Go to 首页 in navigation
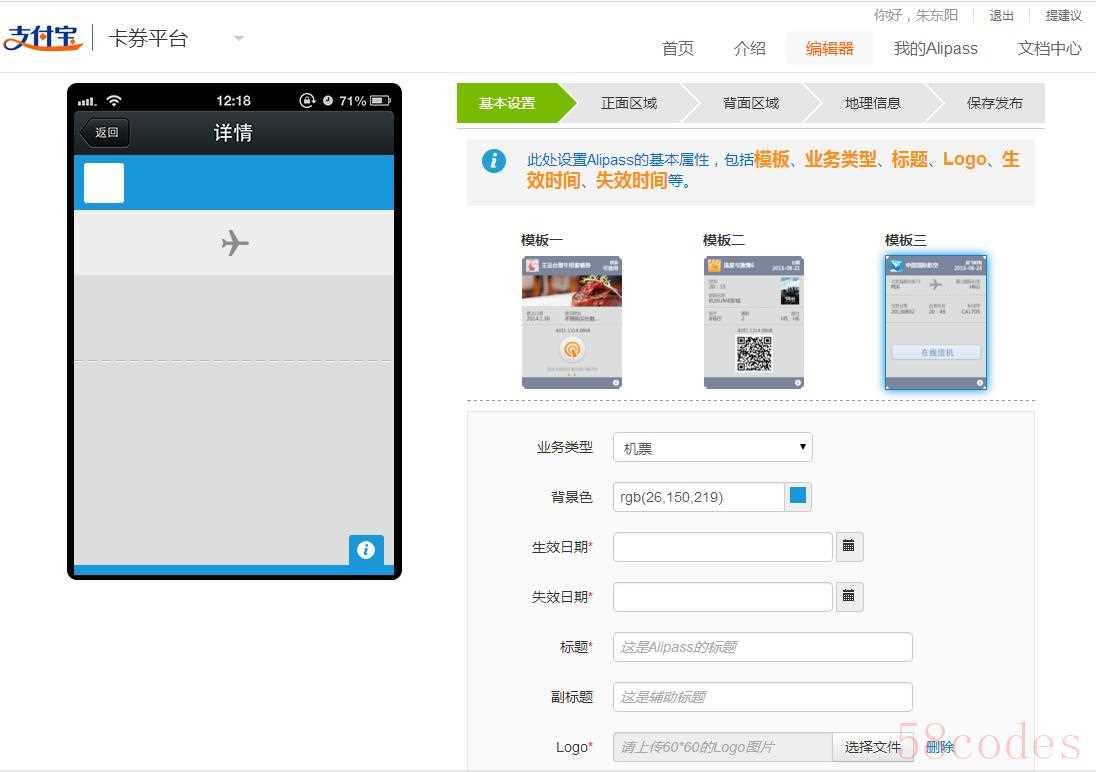Screen dimensions: 1096x772 tap(678, 48)
